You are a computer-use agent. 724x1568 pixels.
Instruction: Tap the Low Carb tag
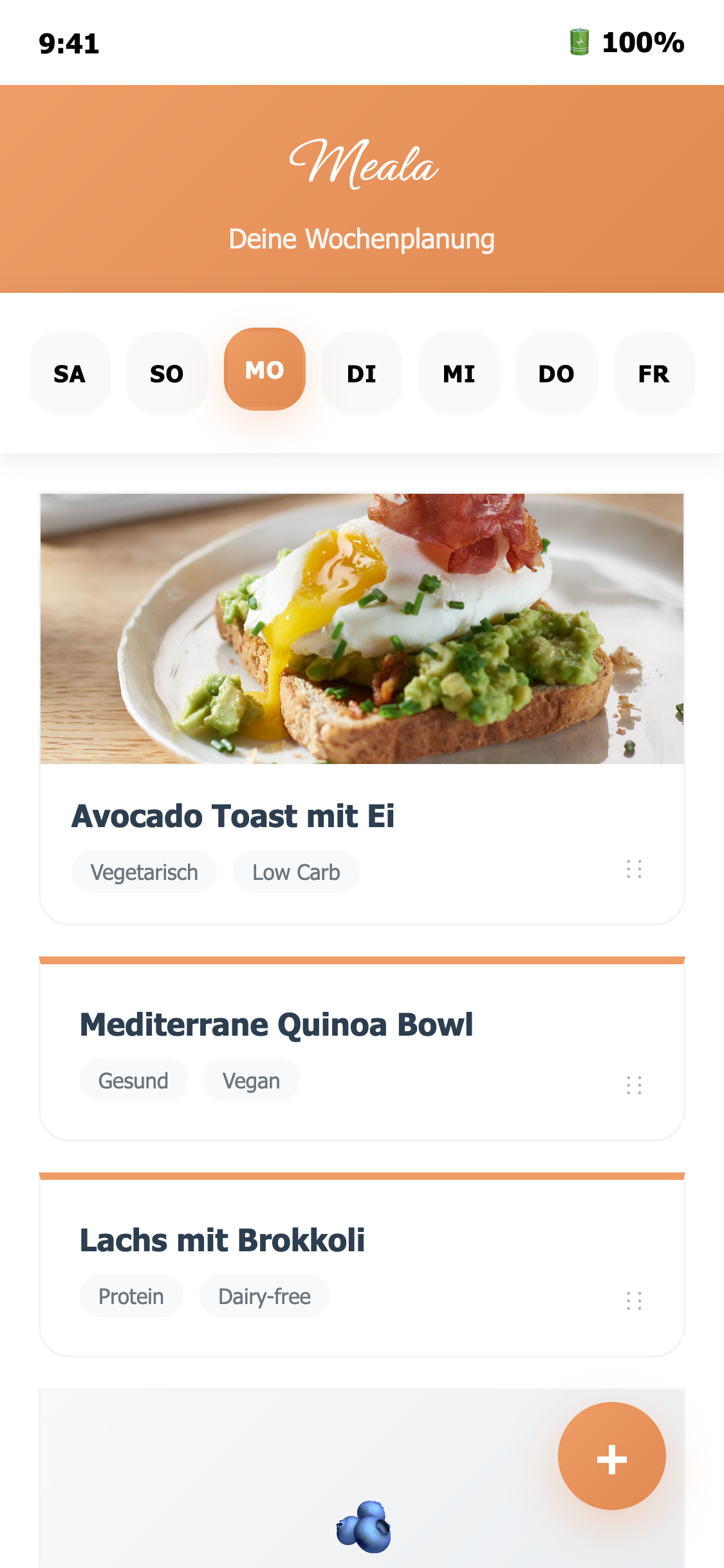[296, 872]
